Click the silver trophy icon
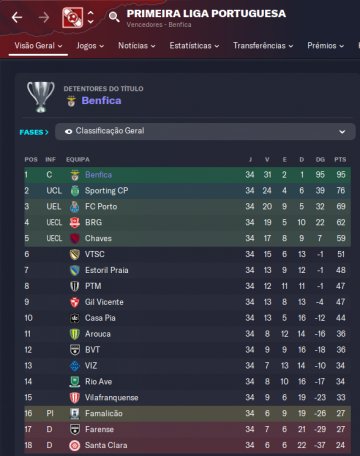The image size is (360, 456). point(41,97)
